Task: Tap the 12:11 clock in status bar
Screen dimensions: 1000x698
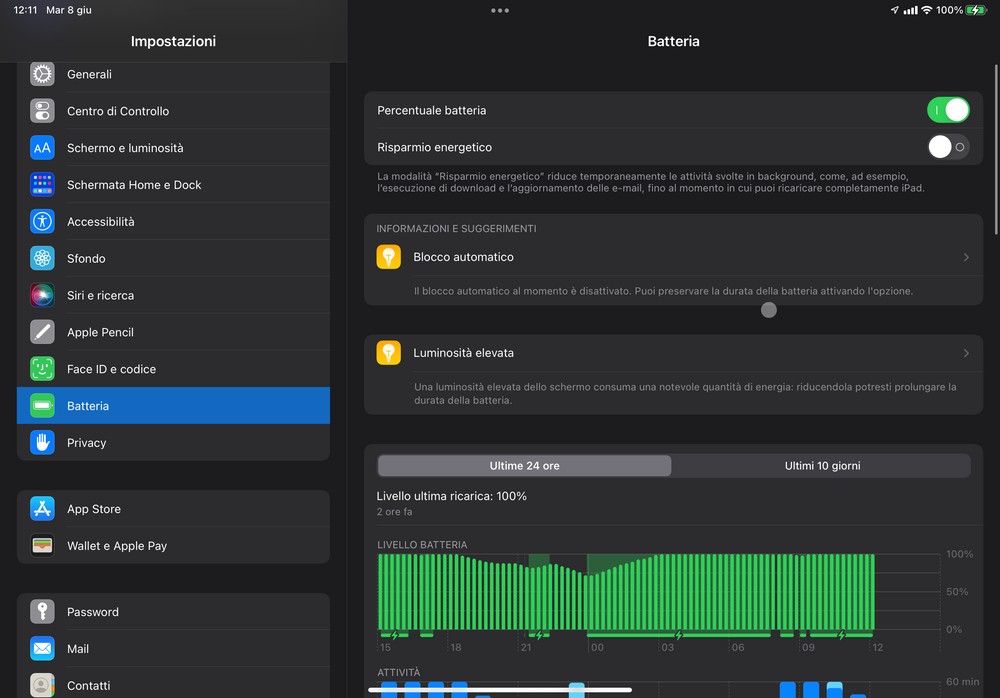Action: point(26,10)
